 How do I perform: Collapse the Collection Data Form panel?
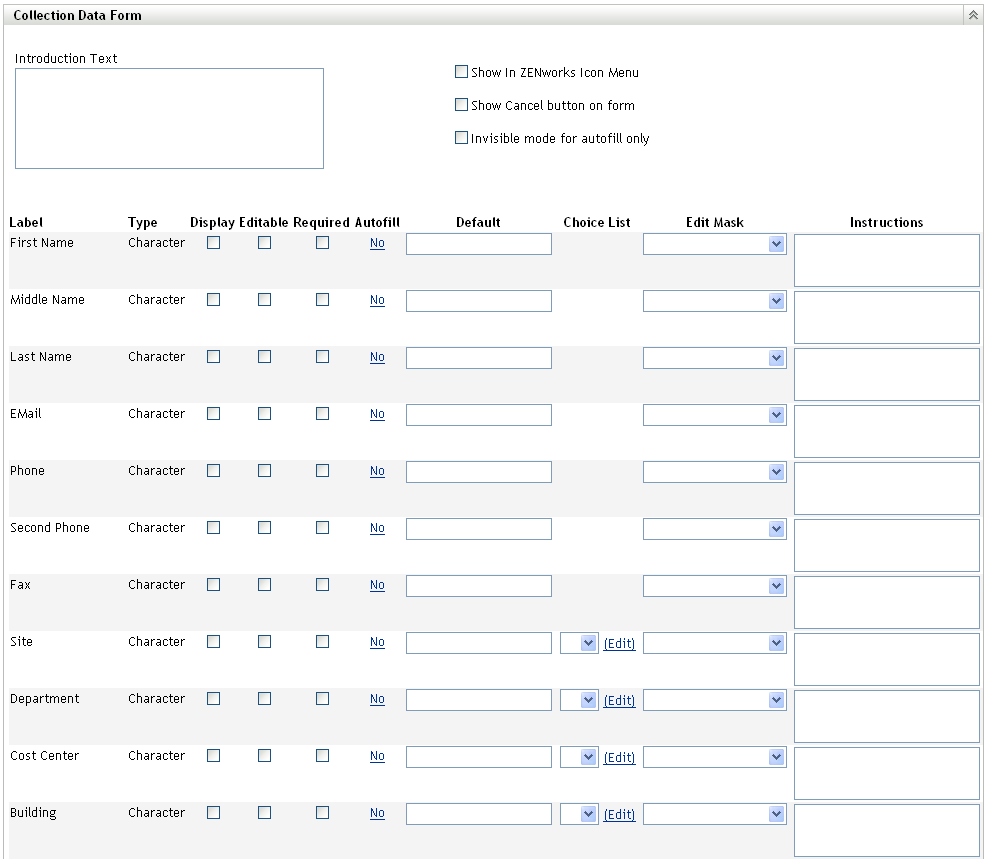tap(972, 16)
